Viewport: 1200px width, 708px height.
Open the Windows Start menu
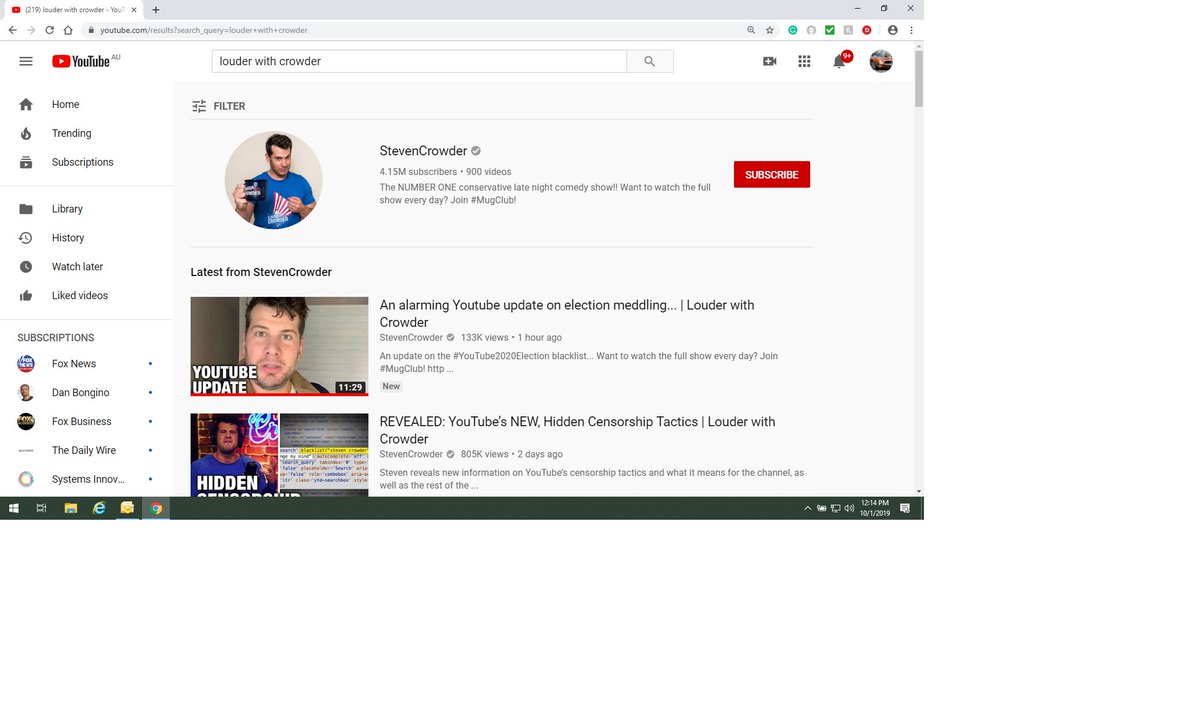[13, 508]
